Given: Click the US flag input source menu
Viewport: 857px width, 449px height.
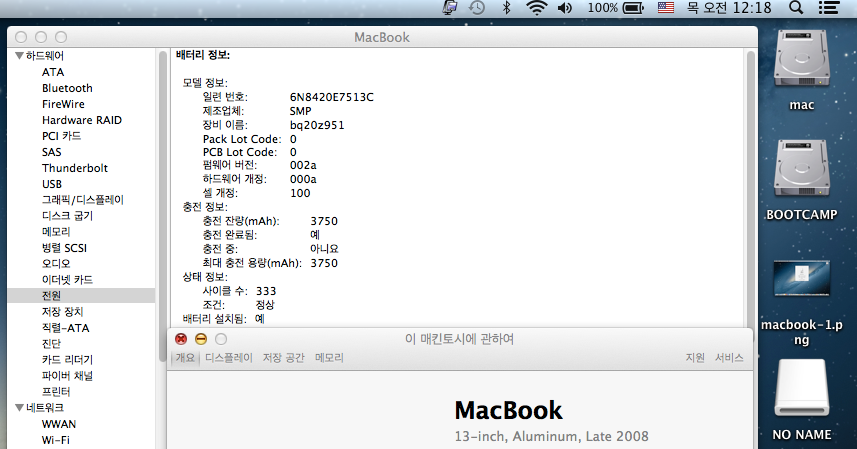Looking at the screenshot, I should coord(666,8).
